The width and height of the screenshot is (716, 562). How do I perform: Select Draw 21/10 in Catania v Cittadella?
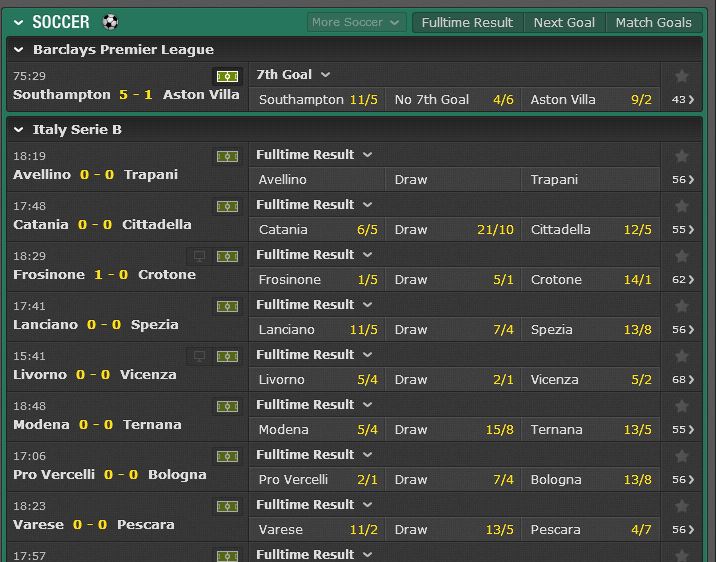pyautogui.click(x=454, y=230)
